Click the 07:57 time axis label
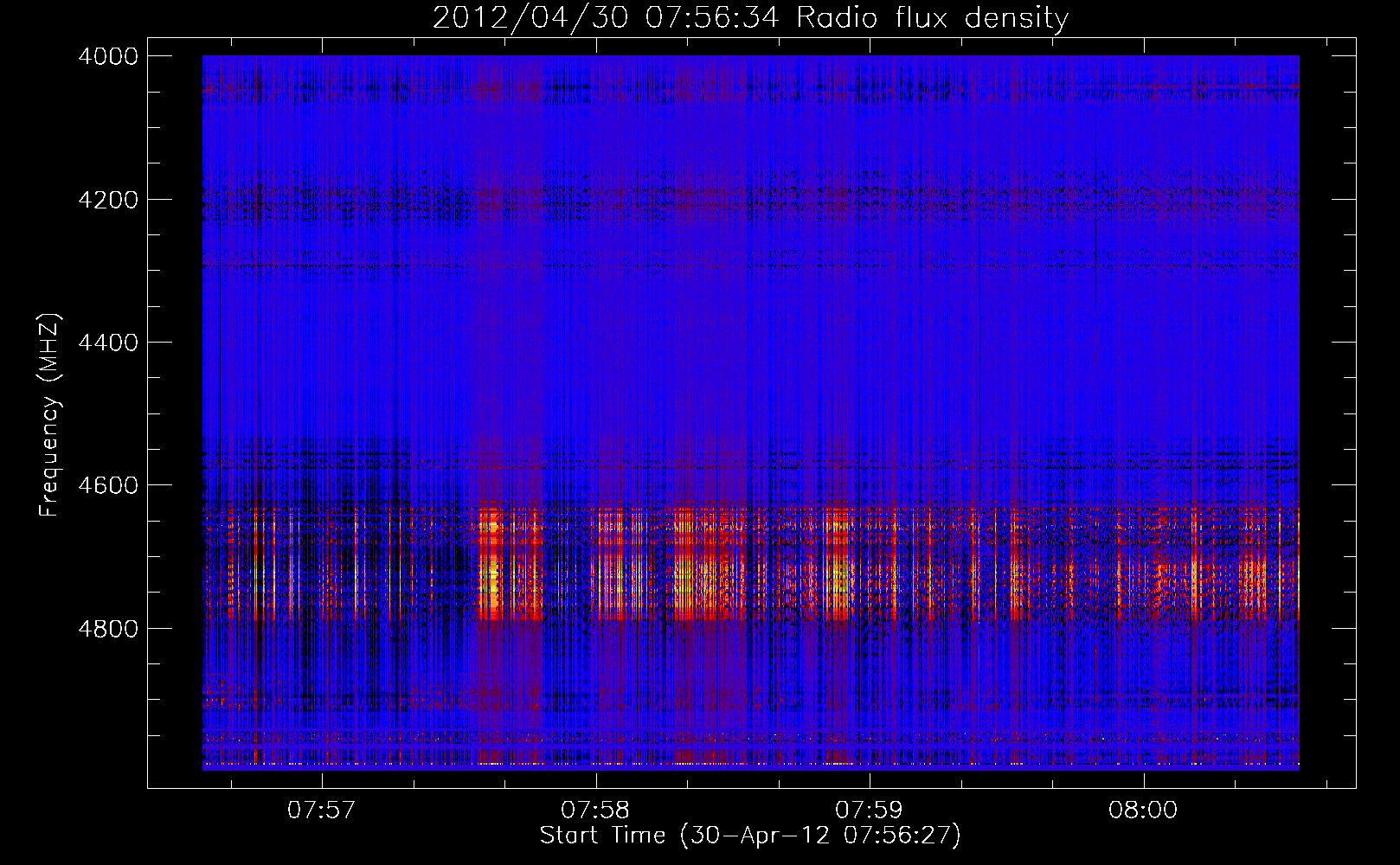This screenshot has width=1400, height=865. coord(322,811)
